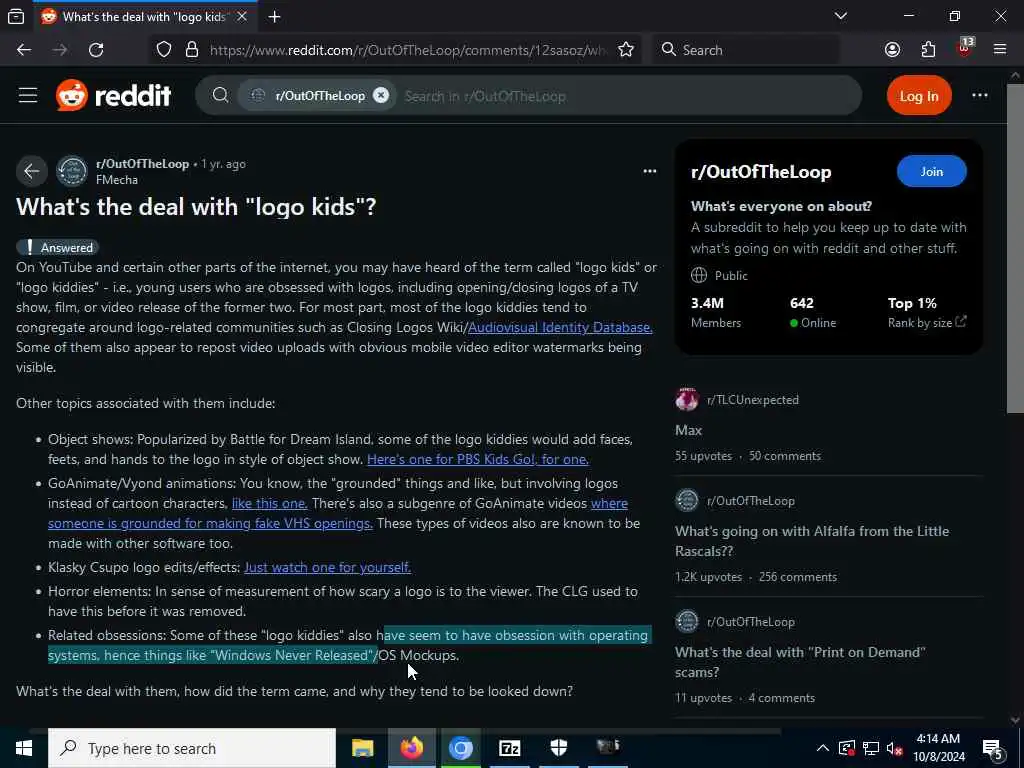This screenshot has height=768, width=1024.
Task: Open Windows Security shield taskbar icon
Action: [558, 748]
